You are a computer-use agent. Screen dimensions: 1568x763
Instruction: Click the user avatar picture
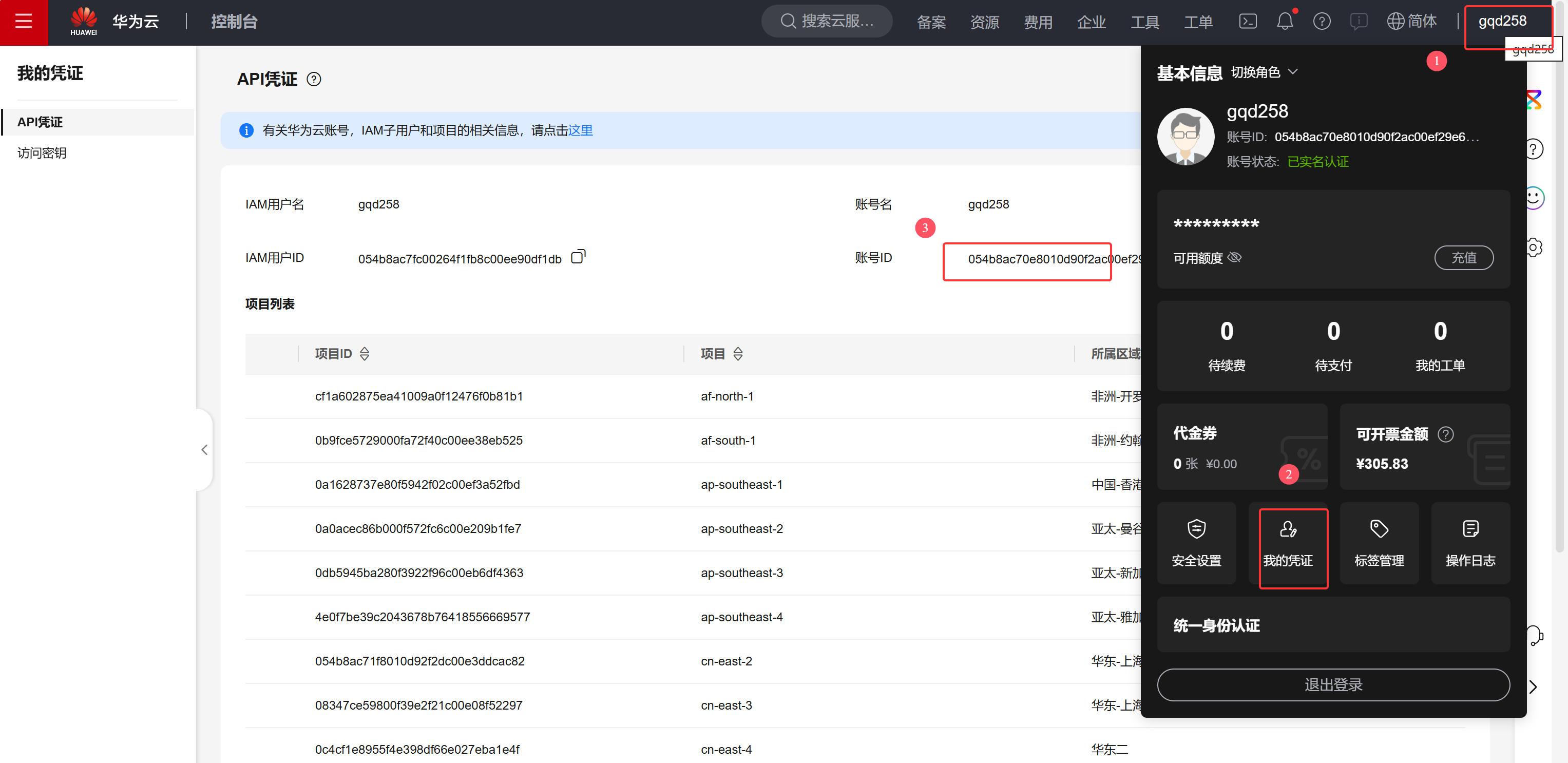click(x=1185, y=137)
